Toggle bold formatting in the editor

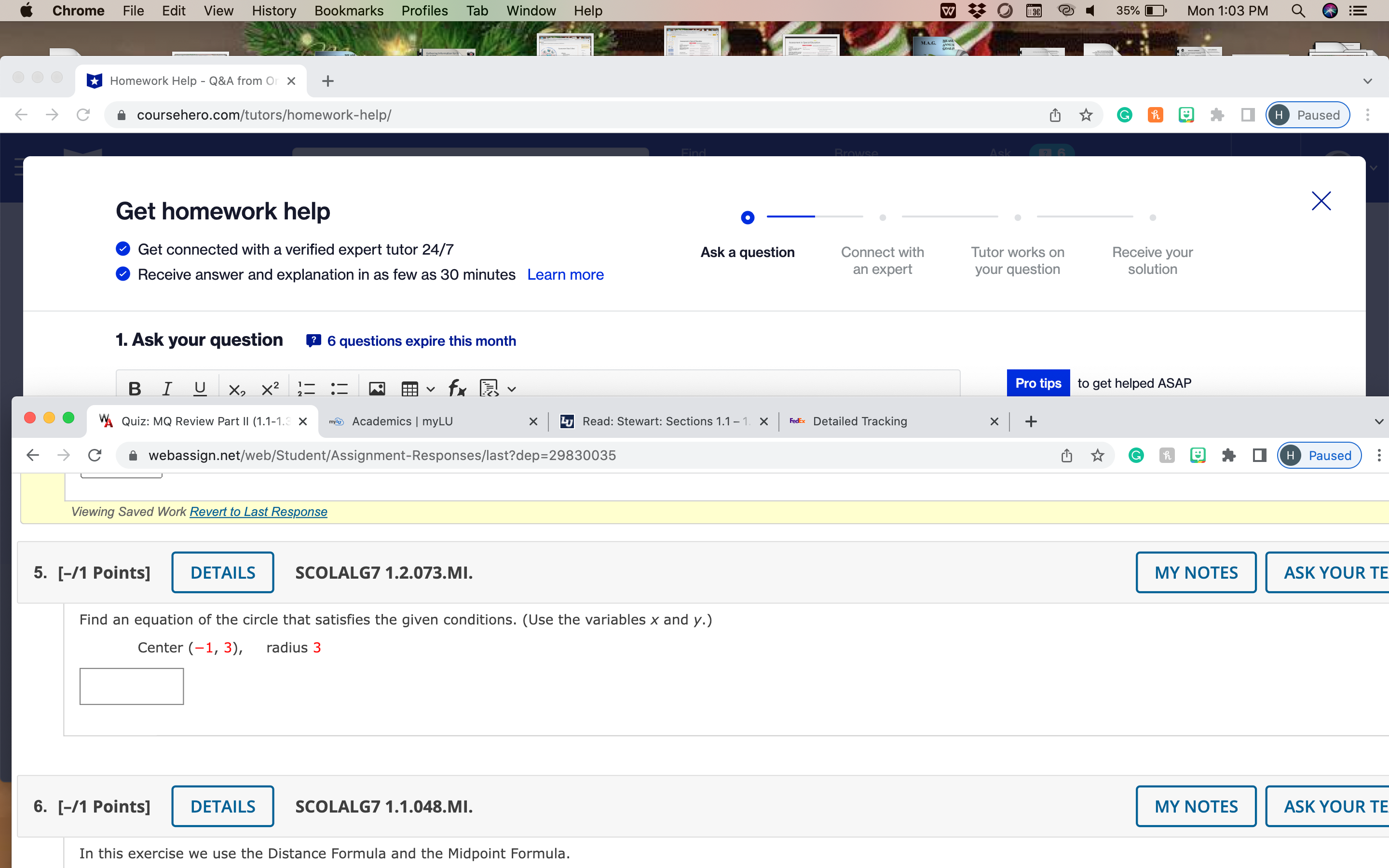[134, 388]
